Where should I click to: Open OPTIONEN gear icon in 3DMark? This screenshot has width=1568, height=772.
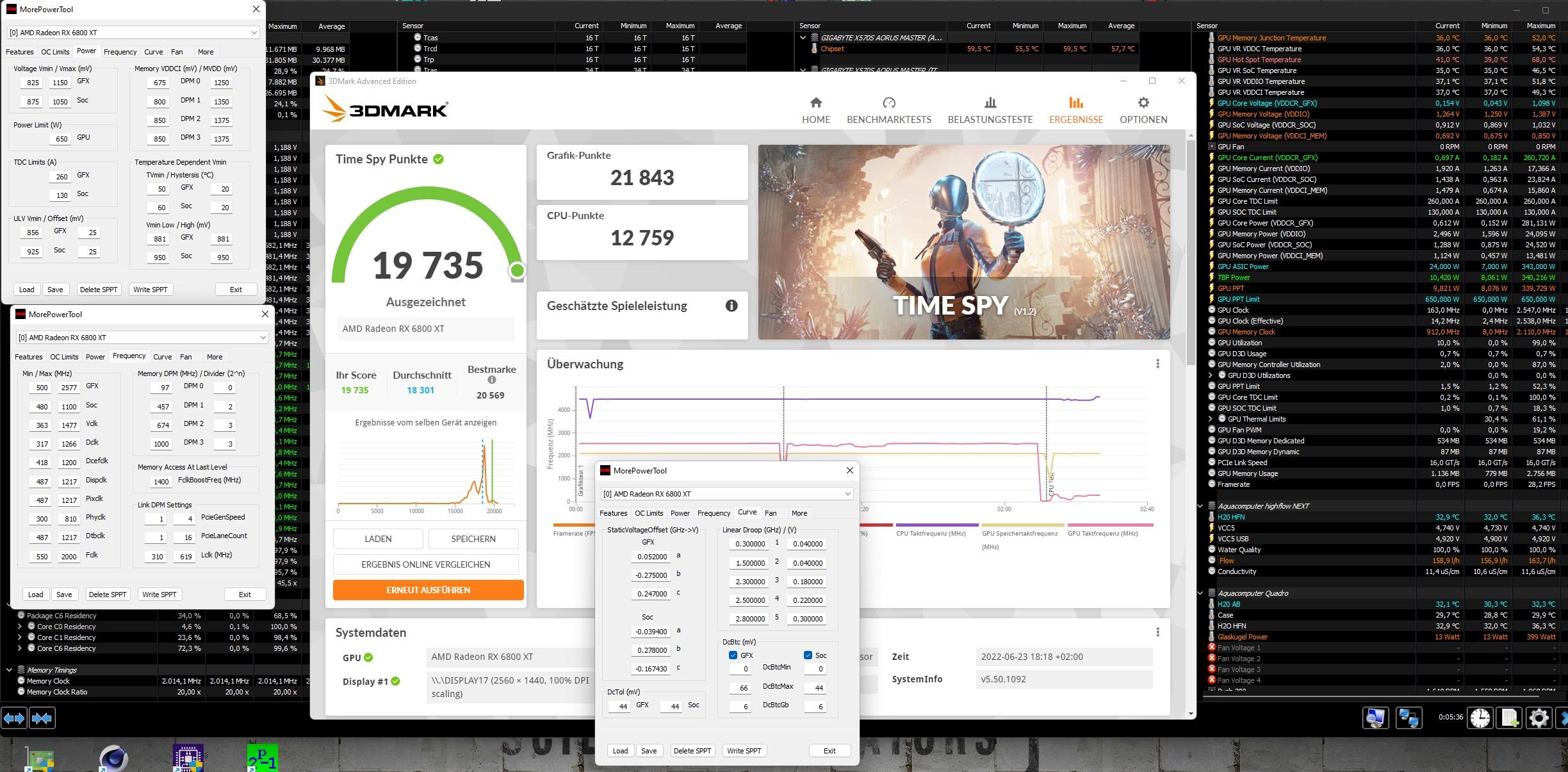click(x=1143, y=103)
